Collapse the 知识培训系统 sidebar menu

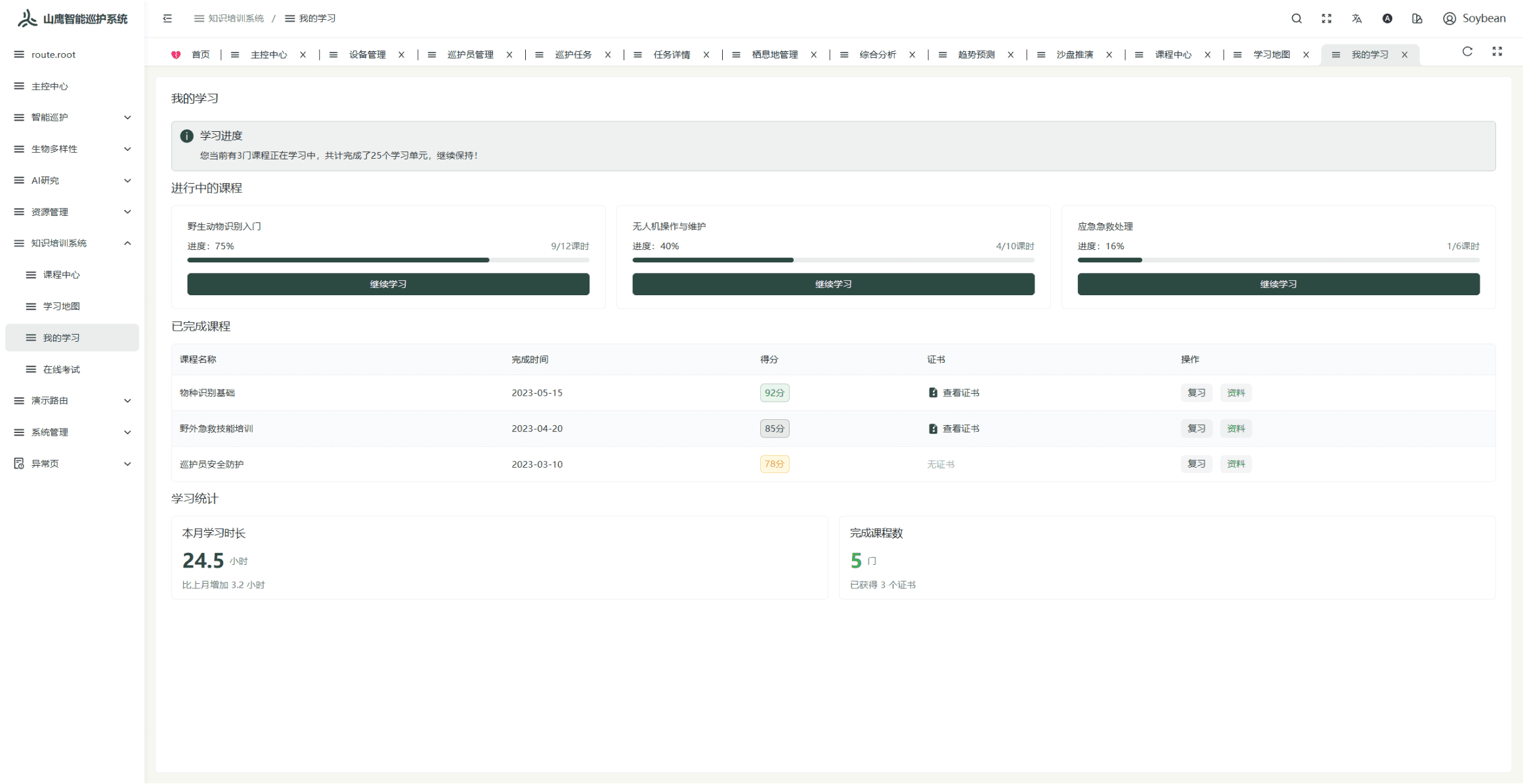click(x=72, y=243)
